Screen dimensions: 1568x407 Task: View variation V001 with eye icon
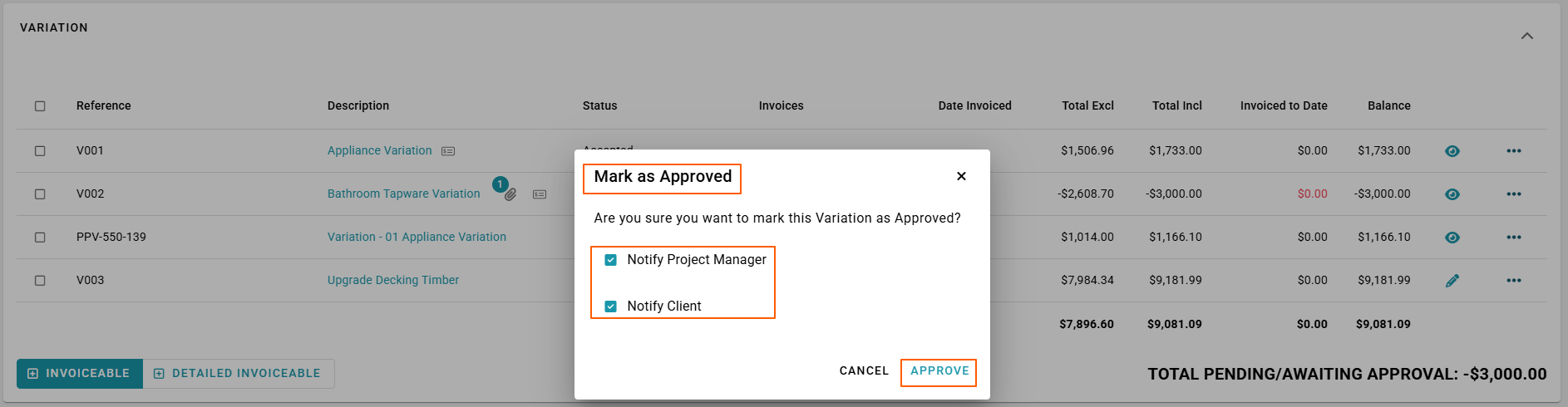coord(1452,151)
